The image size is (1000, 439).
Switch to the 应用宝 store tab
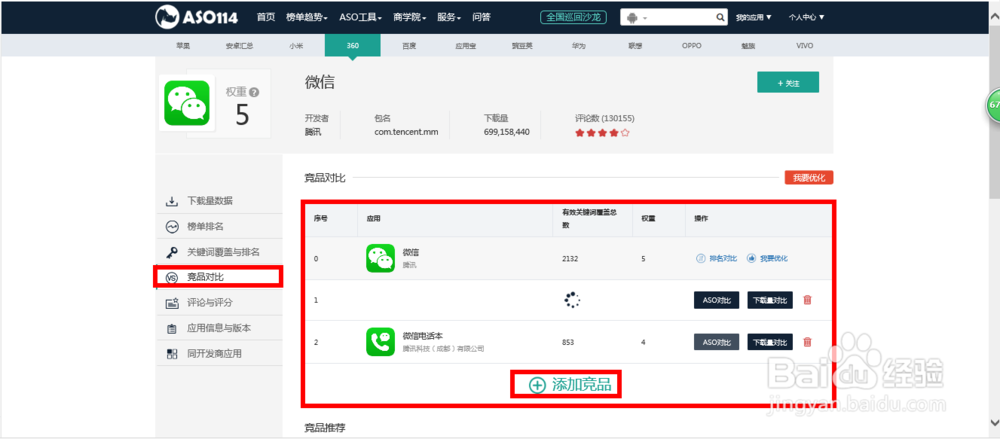(466, 45)
